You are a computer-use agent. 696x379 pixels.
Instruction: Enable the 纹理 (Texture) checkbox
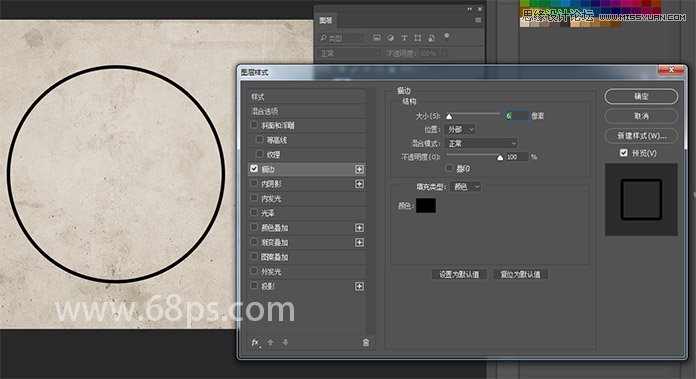click(260, 154)
